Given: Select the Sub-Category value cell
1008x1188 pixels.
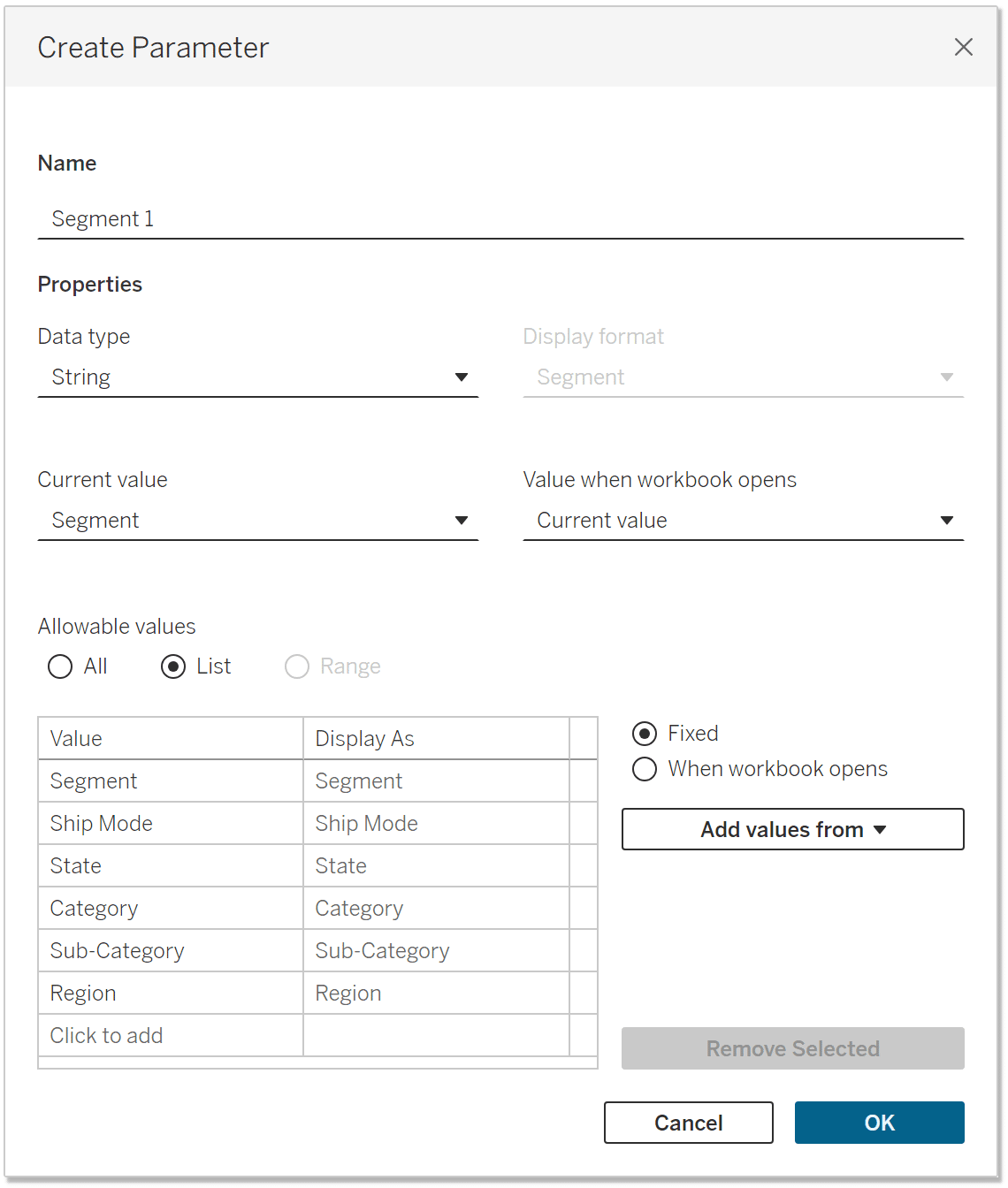Looking at the screenshot, I should (171, 951).
